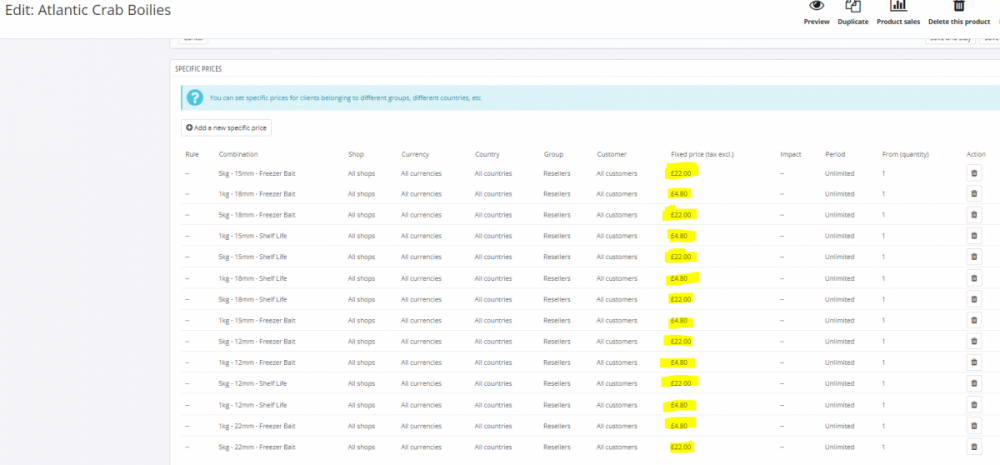Click the Preview eye icon
This screenshot has height=465, width=1000.
(x=816, y=9)
